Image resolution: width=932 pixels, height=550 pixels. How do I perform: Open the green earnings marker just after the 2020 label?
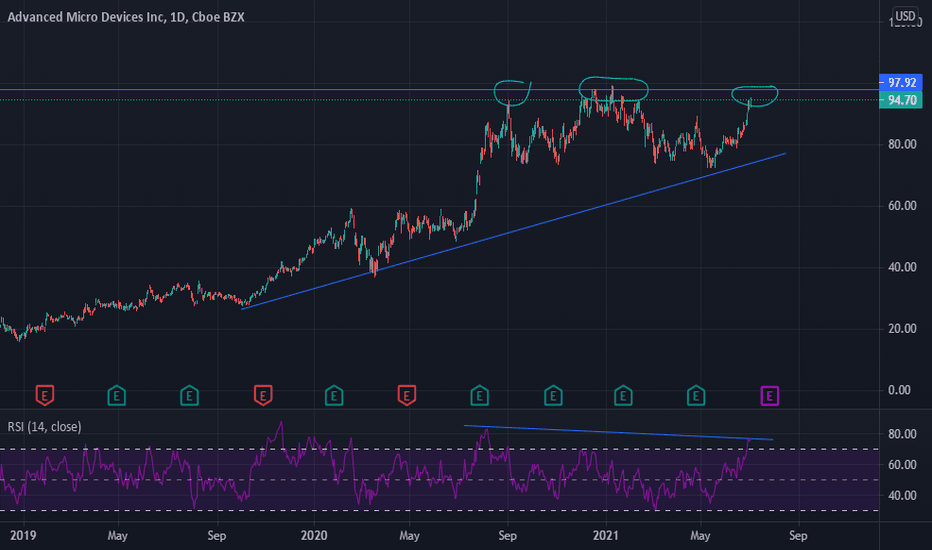334,395
